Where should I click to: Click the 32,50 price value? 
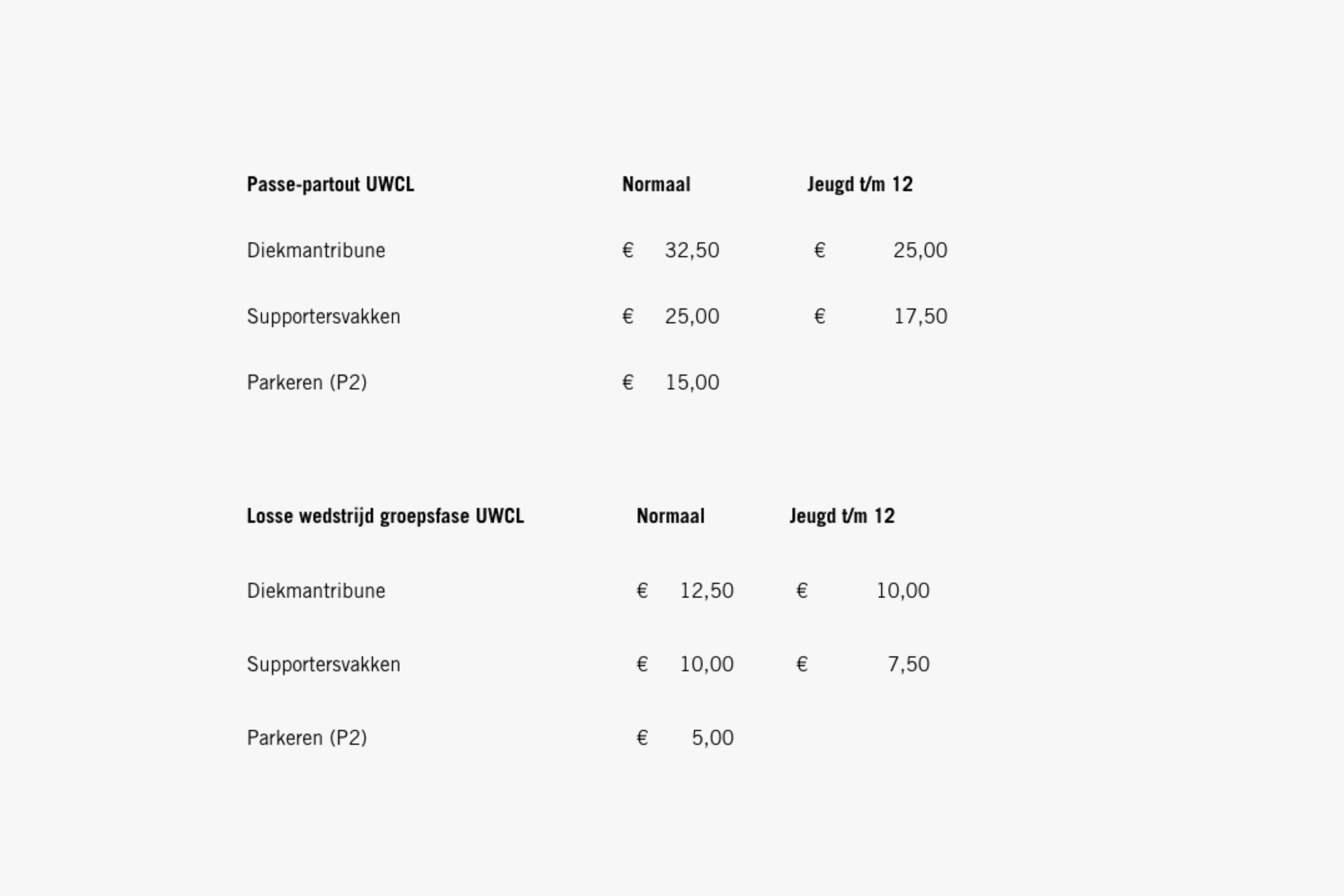click(x=692, y=250)
